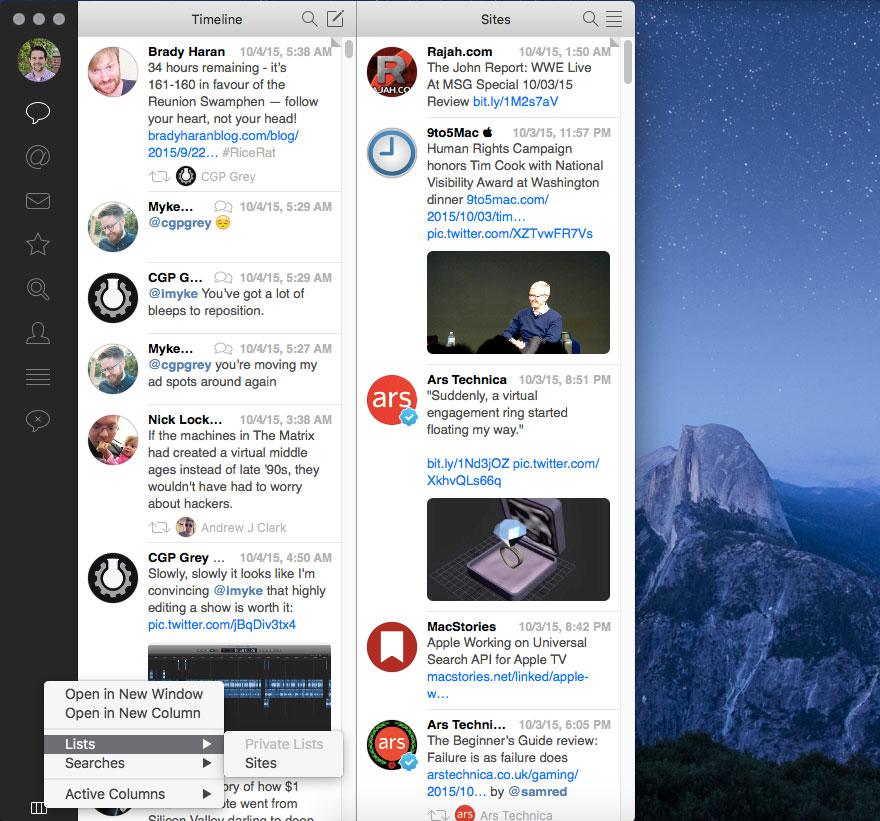Click MacStories bookmark avatar

tap(392, 646)
